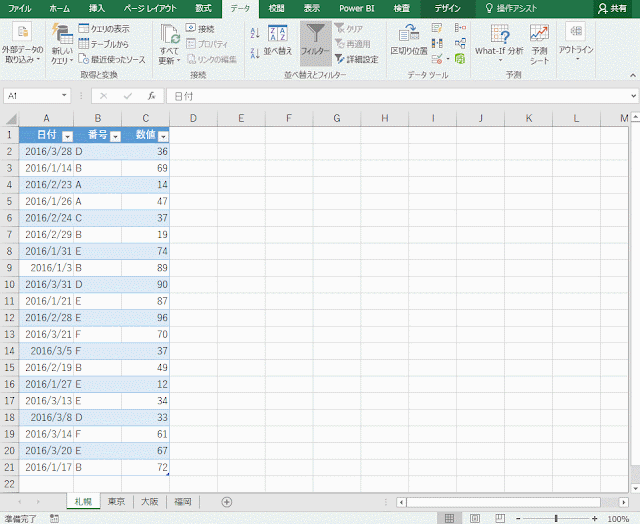Screen dimensions: 640x524
Task: Select column D header
Action: tap(193, 118)
